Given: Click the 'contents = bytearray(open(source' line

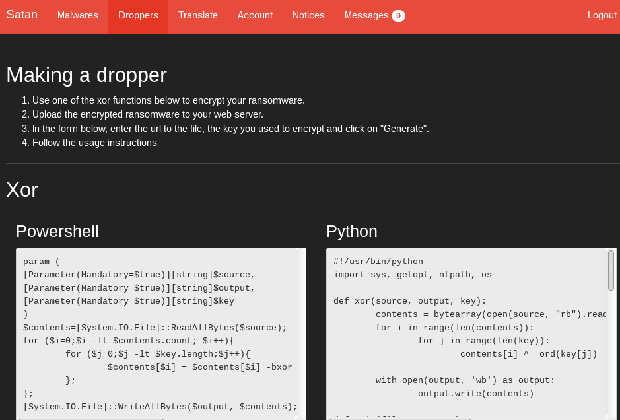Looking at the screenshot, I should tap(491, 314).
